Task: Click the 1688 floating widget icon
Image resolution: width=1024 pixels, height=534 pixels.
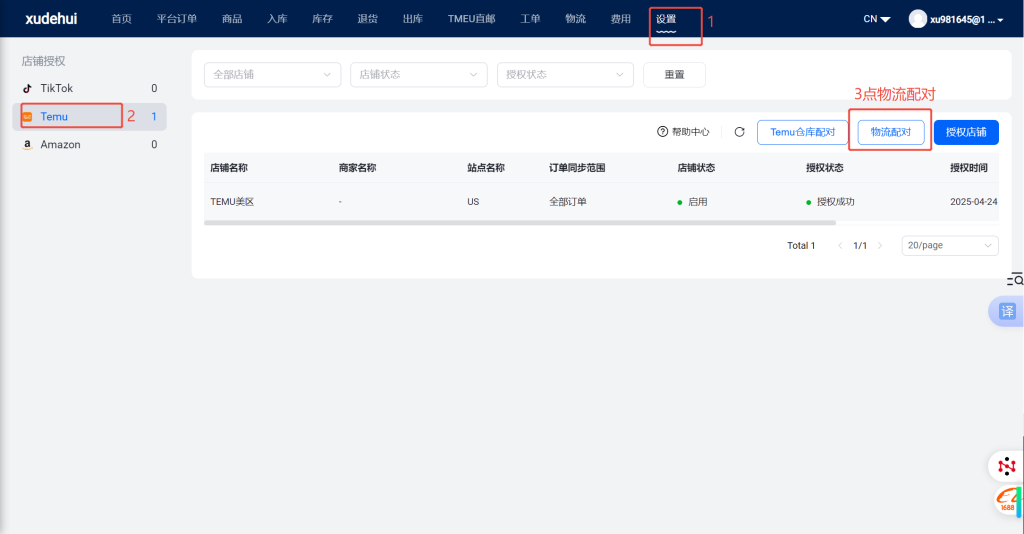Action: click(1007, 500)
